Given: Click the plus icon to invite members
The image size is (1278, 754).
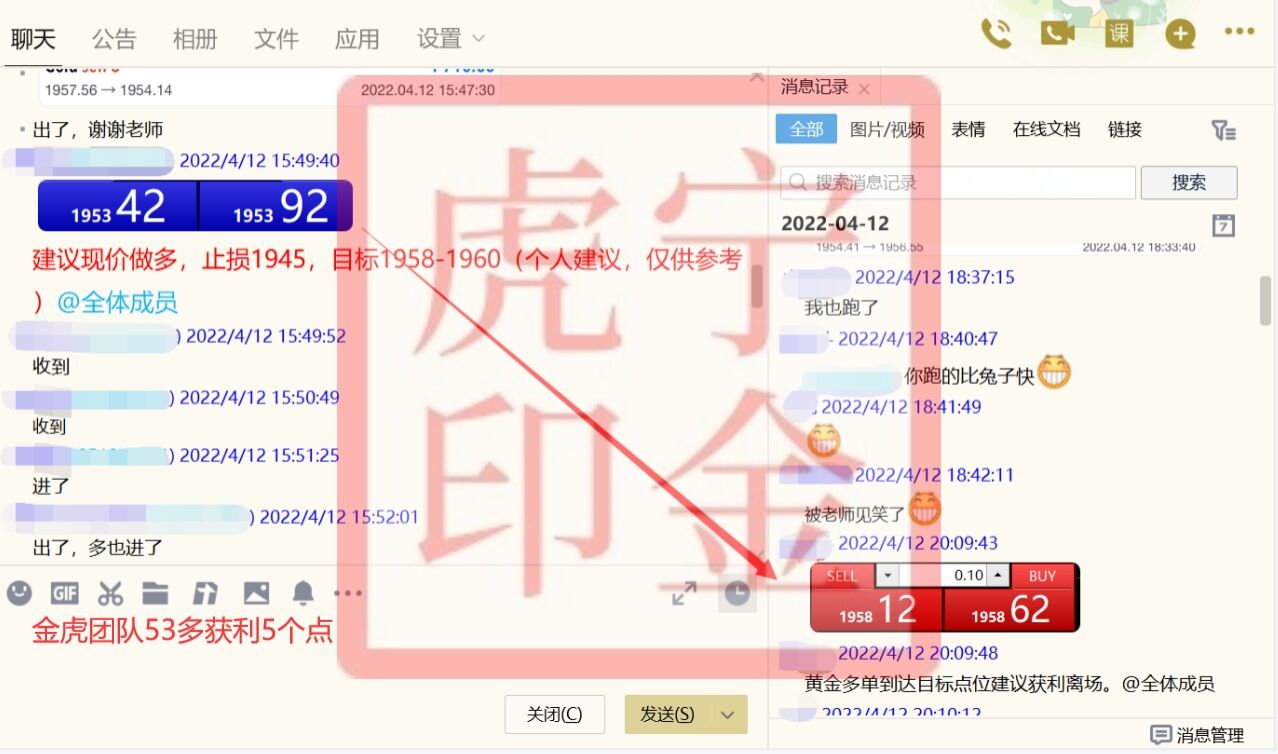Looking at the screenshot, I should pos(1180,34).
